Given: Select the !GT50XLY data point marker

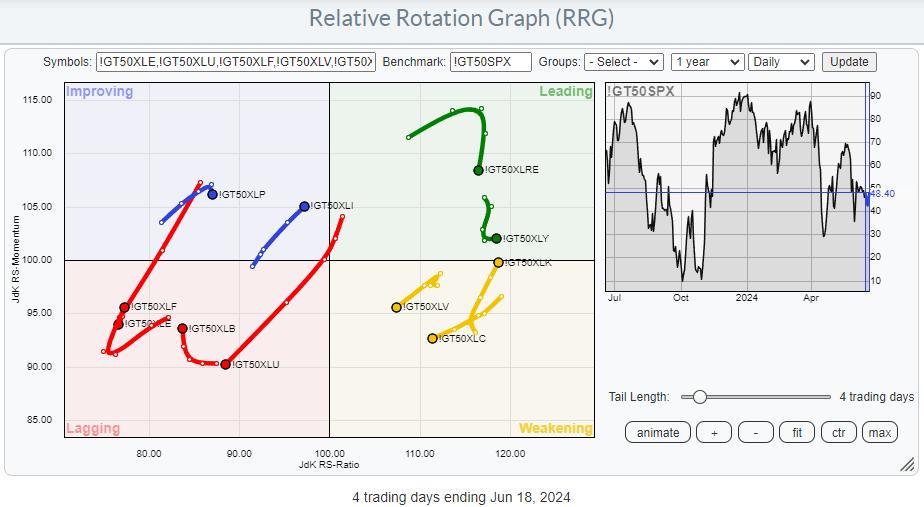Looking at the screenshot, I should tap(496, 238).
